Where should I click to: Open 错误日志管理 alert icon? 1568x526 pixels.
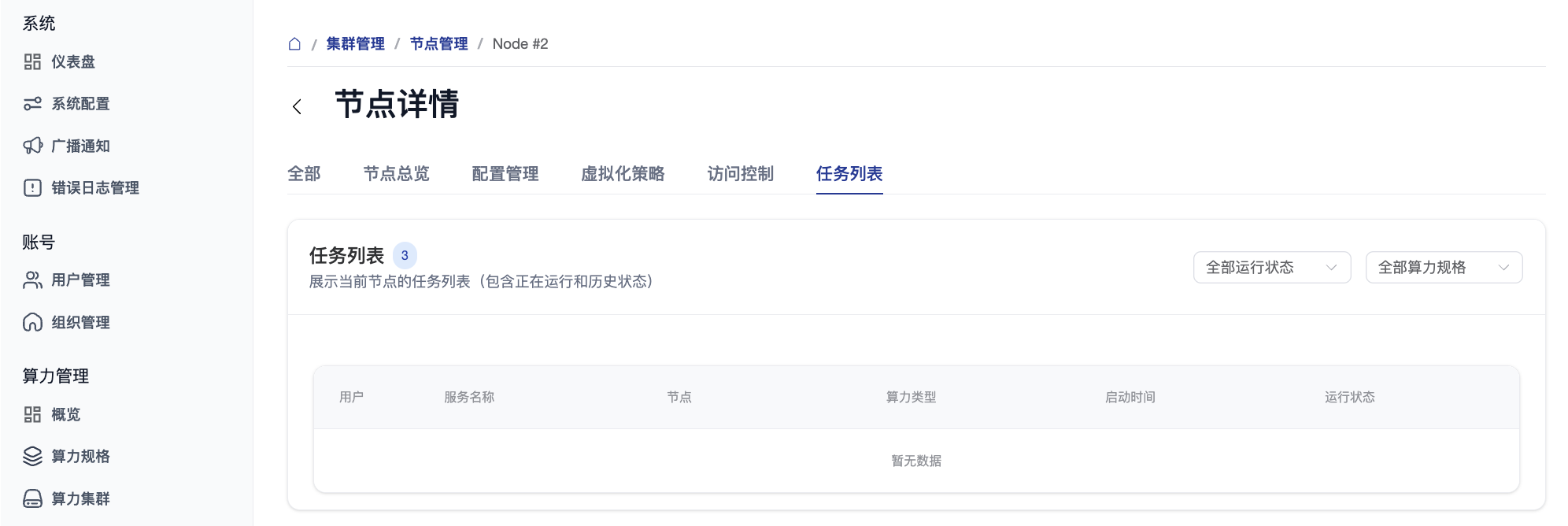(32, 187)
